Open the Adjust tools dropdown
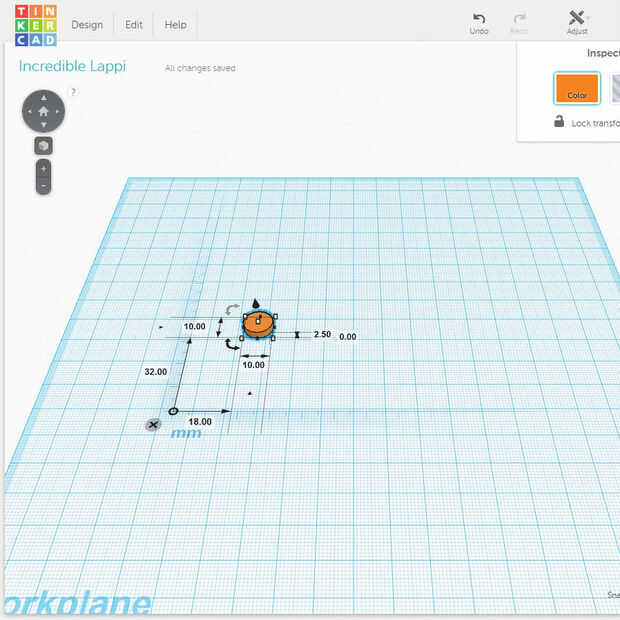 click(577, 23)
